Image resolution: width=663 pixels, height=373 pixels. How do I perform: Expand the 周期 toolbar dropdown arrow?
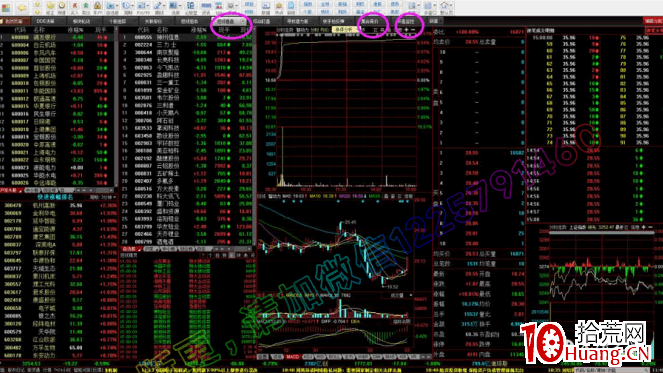click(x=132, y=6)
